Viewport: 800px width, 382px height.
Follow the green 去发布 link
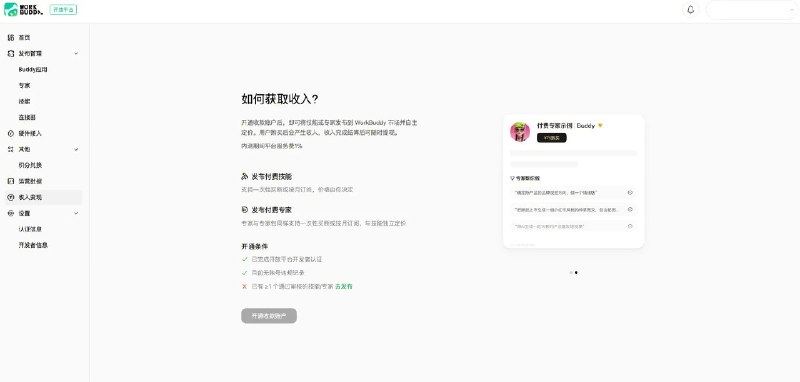[x=344, y=287]
